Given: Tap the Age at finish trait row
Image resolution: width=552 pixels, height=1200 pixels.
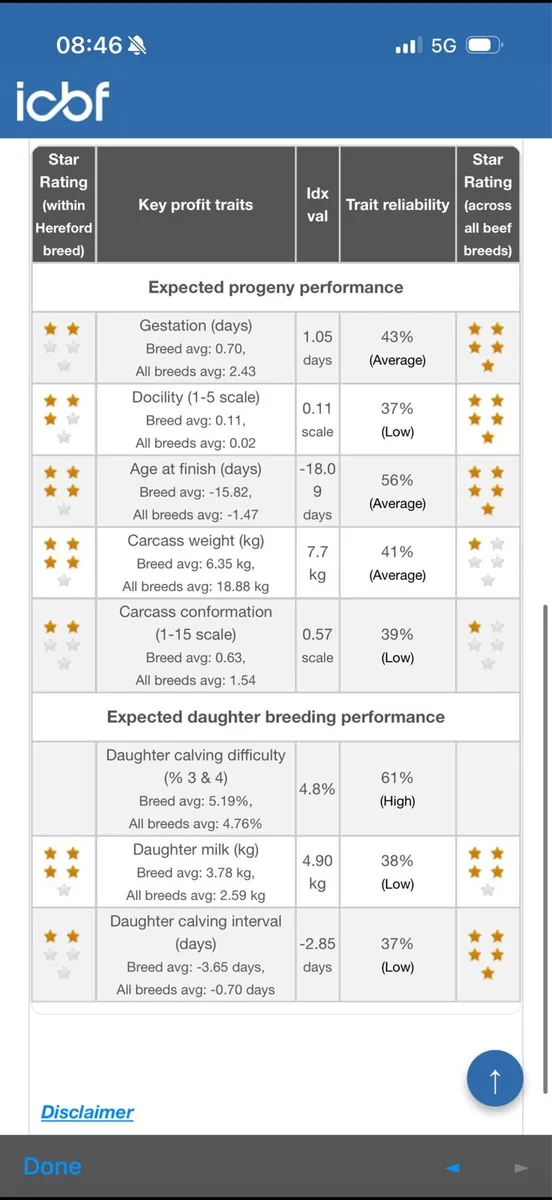Looking at the screenshot, I should coord(276,491).
